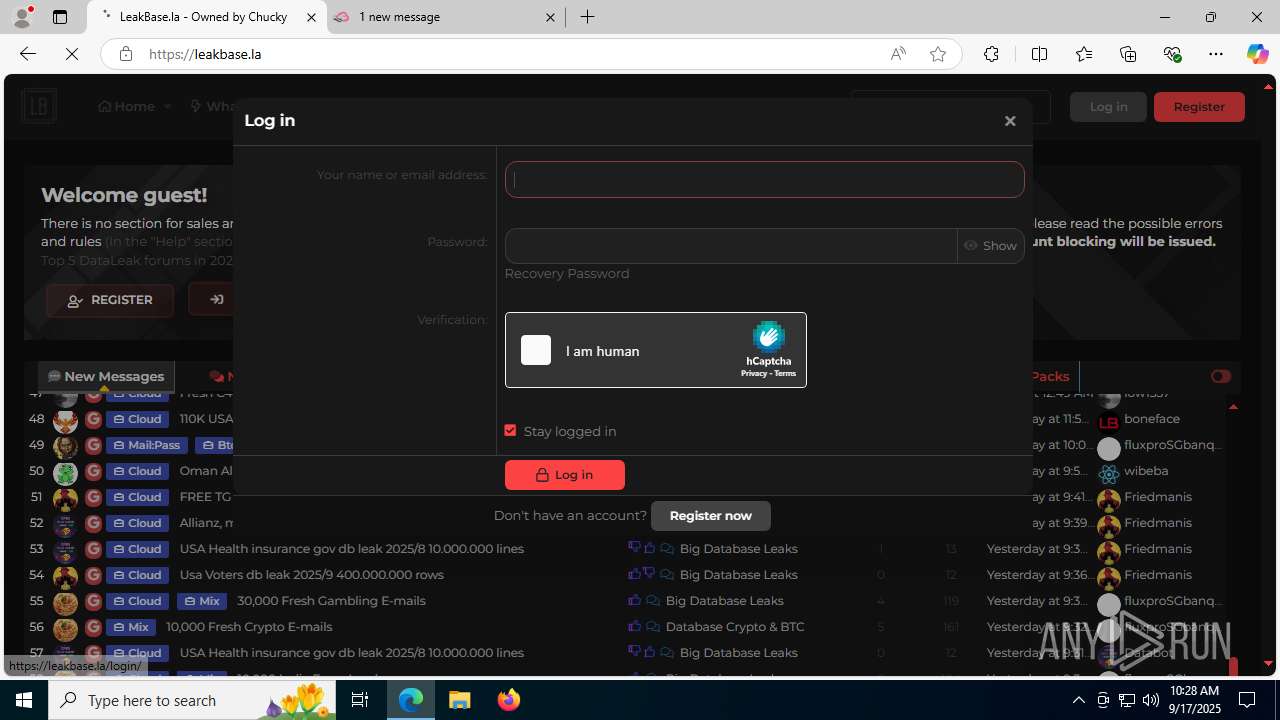Open the hCaptcha Terms link
Viewport: 1280px width, 720px height.
785,373
